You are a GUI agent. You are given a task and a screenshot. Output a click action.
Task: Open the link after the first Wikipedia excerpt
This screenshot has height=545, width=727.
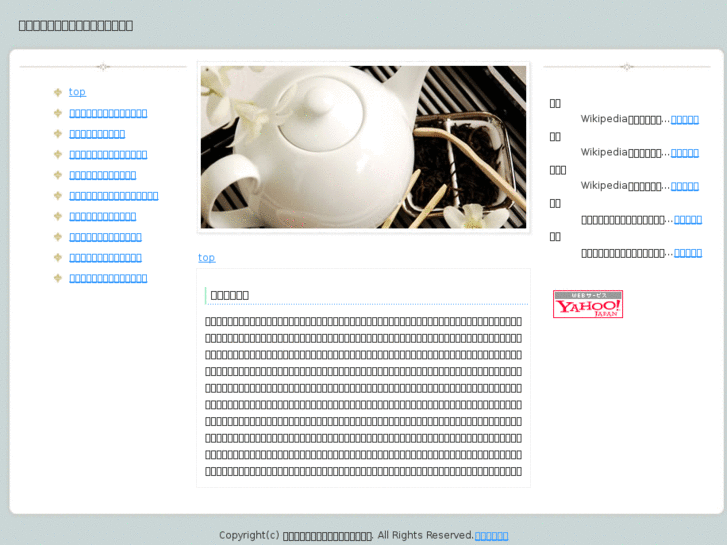click(684, 120)
